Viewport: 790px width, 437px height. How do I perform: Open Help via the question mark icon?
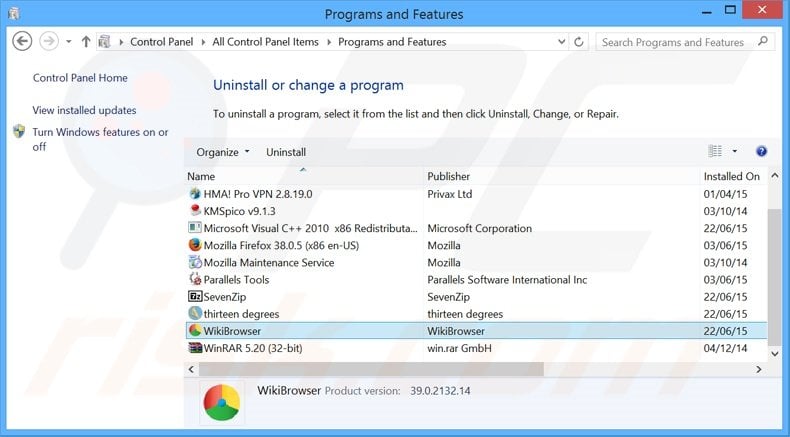tap(761, 151)
